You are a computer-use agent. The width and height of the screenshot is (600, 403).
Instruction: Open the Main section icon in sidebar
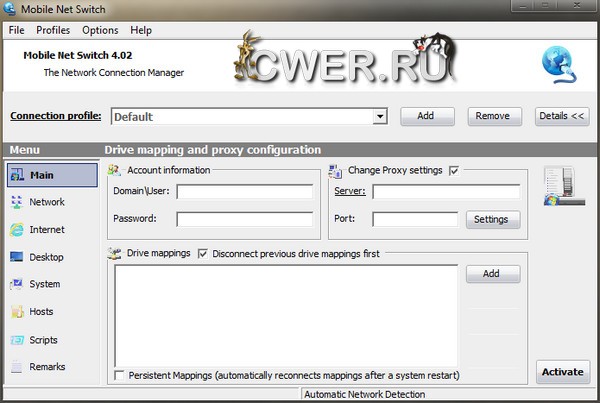17,175
